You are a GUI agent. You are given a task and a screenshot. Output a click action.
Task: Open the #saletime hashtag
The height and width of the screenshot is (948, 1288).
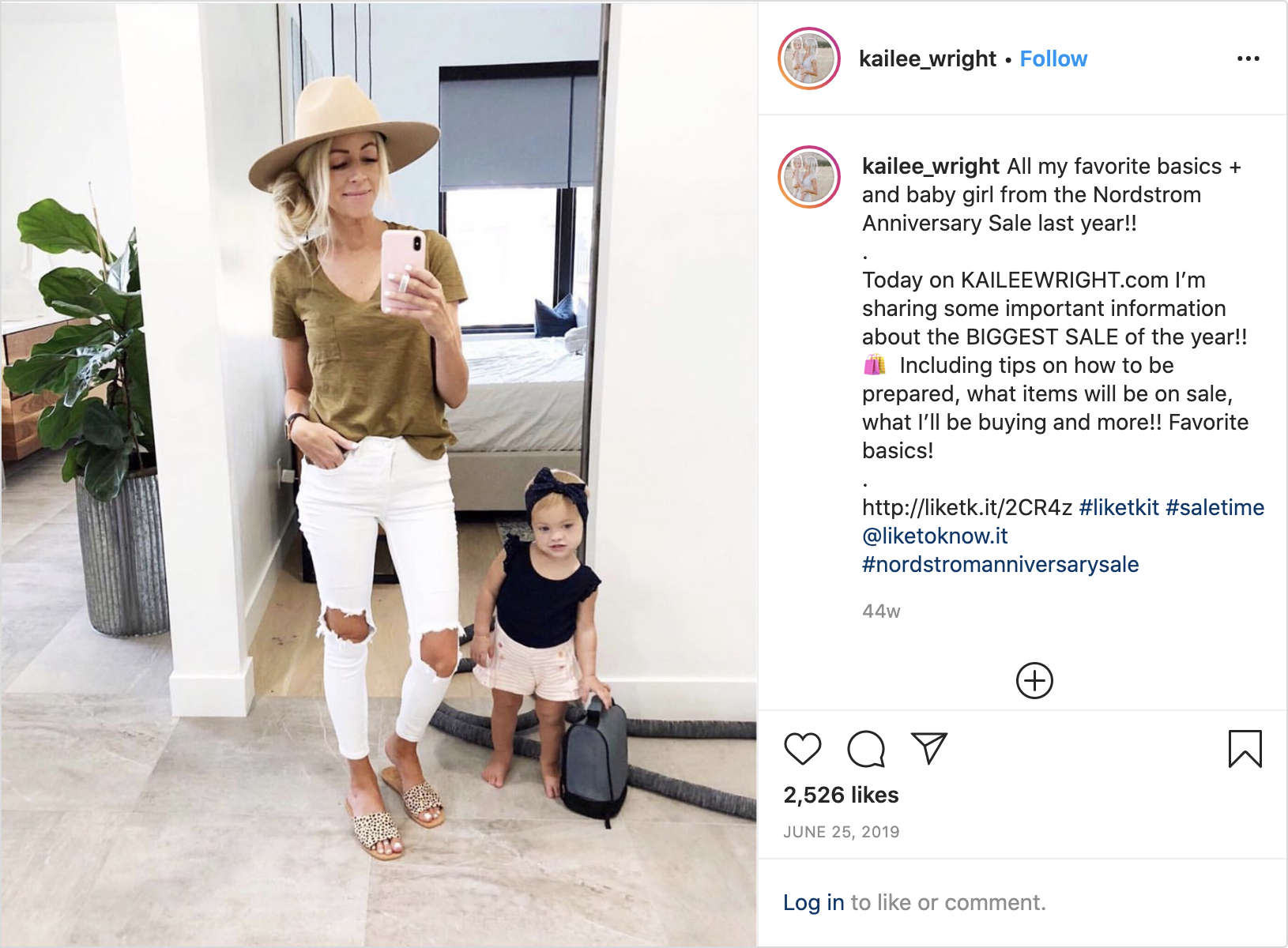[x=1215, y=507]
